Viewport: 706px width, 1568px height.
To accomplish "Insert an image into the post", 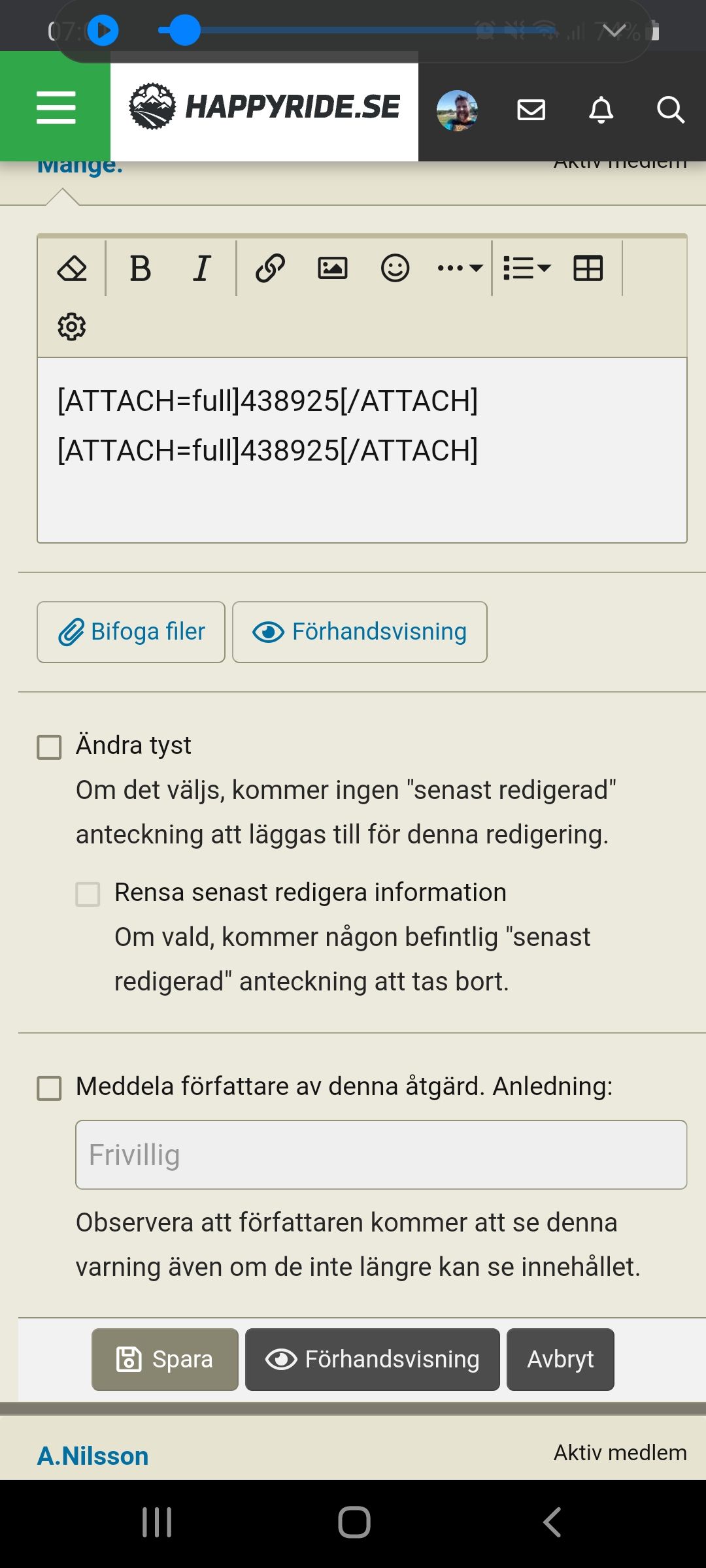I will [333, 269].
